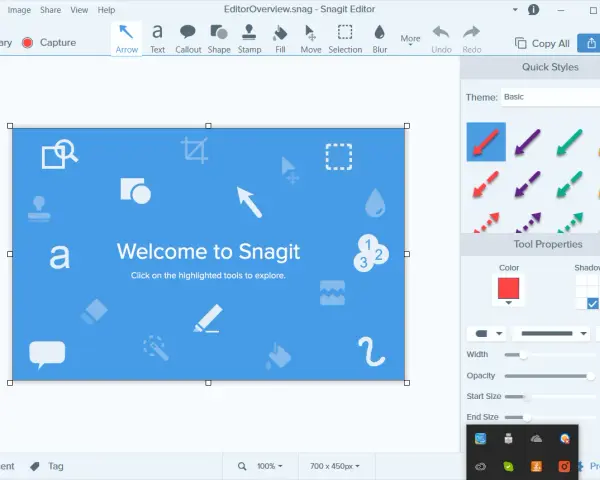
Task: Open the arrow end cap style dropdown
Action: coord(486,334)
